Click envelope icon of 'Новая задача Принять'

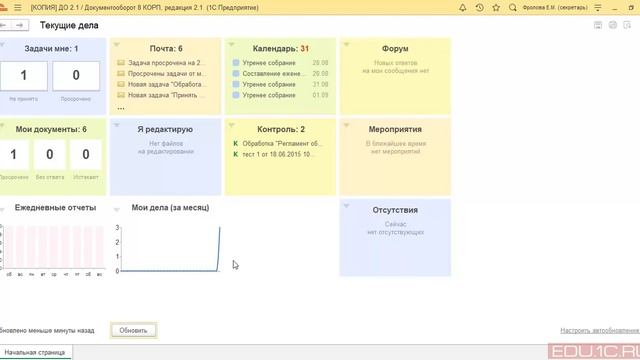coord(121,95)
